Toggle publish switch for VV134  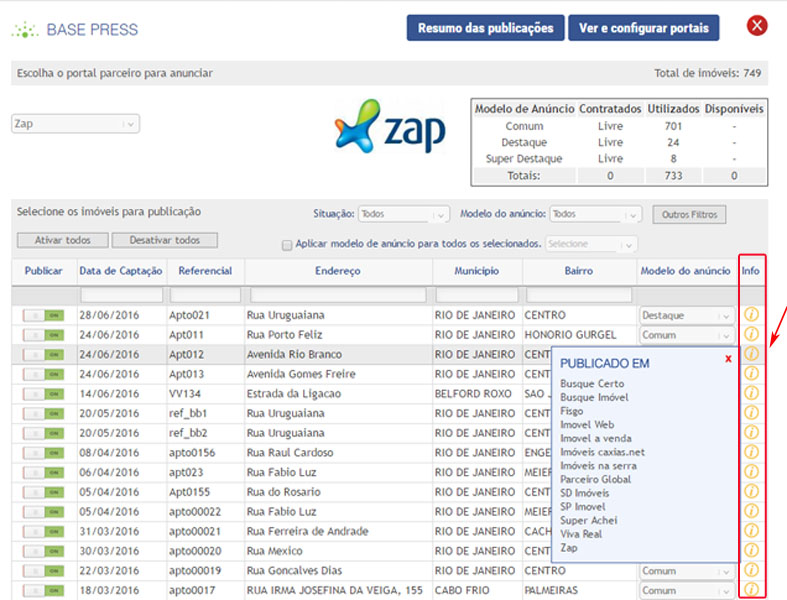point(43,394)
